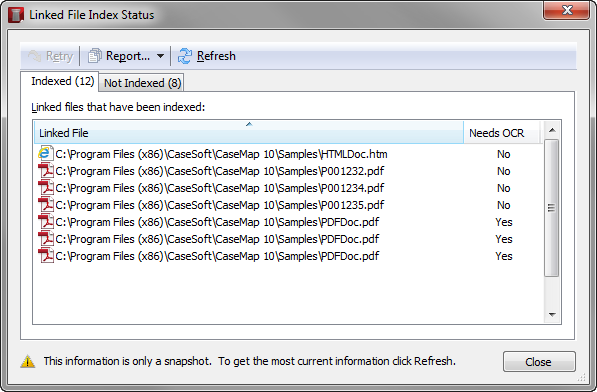Select the PDF icon for P001232.pdf

(46, 171)
